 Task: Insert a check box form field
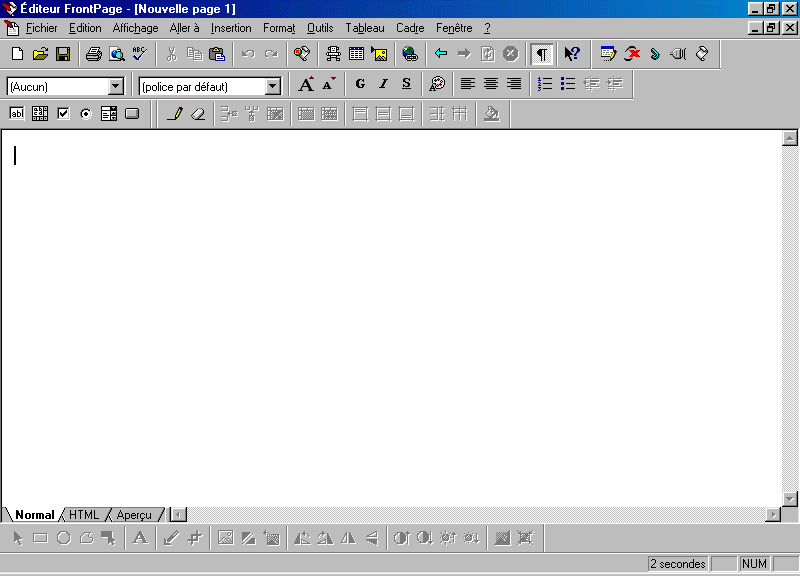63,114
